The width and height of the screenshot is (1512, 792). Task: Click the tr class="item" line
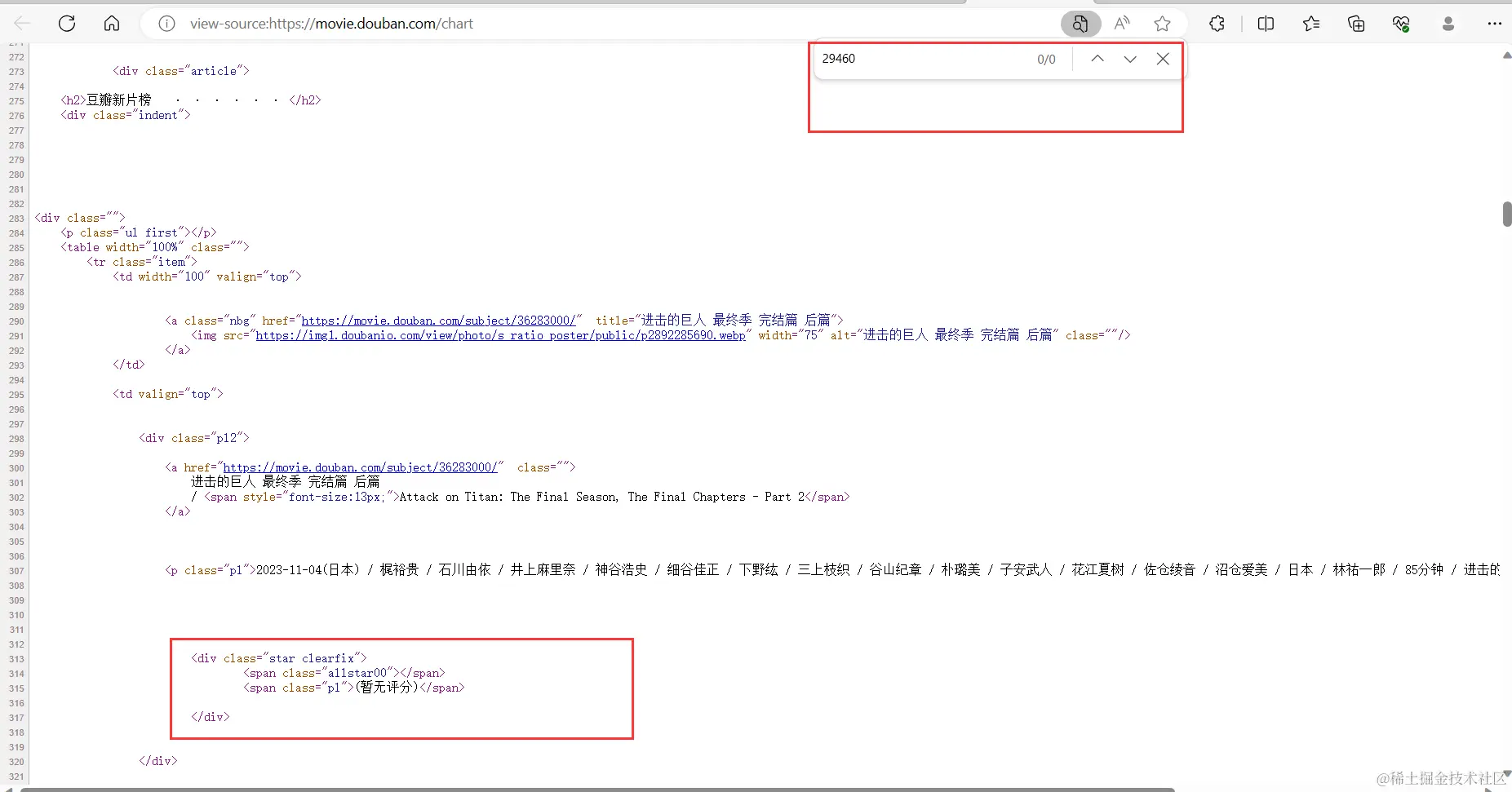pos(142,262)
